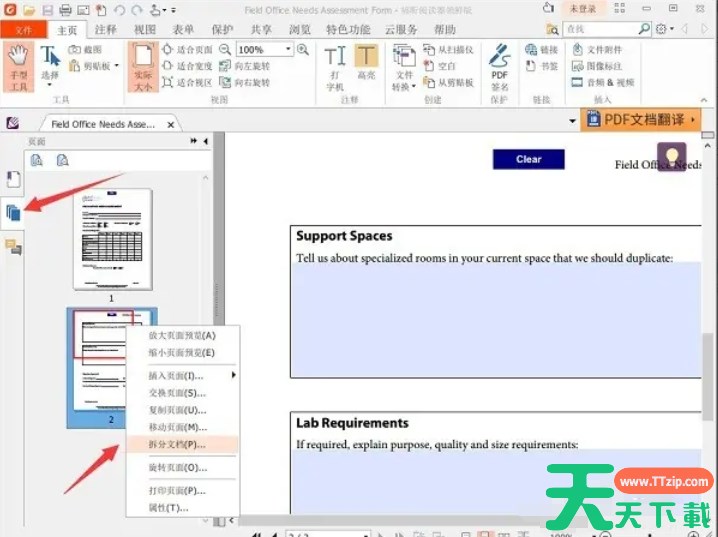Open the comments panel in left sidebar
This screenshot has width=718, height=537.
coord(13,248)
